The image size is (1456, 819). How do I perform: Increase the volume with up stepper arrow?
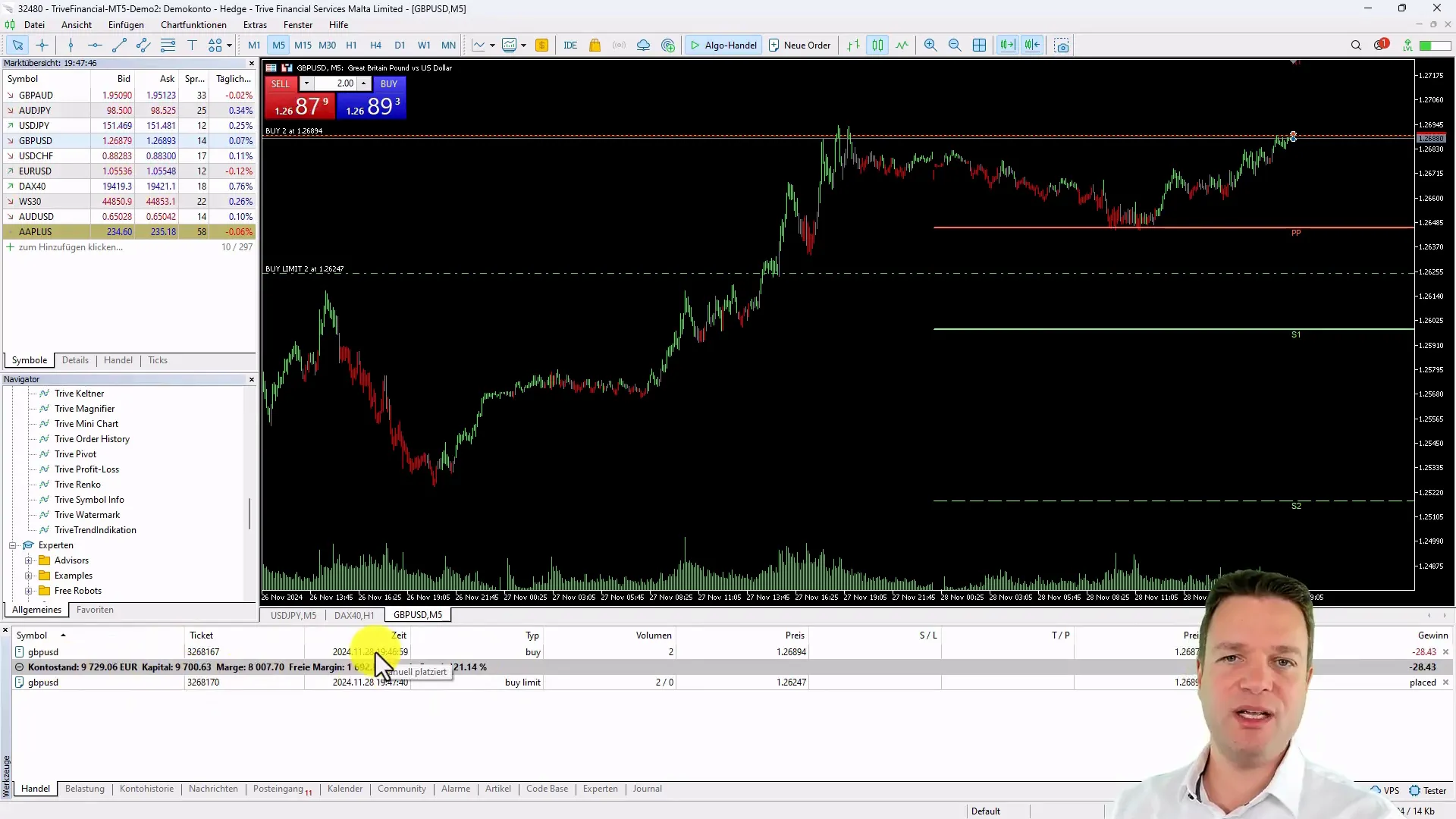pyautogui.click(x=364, y=83)
